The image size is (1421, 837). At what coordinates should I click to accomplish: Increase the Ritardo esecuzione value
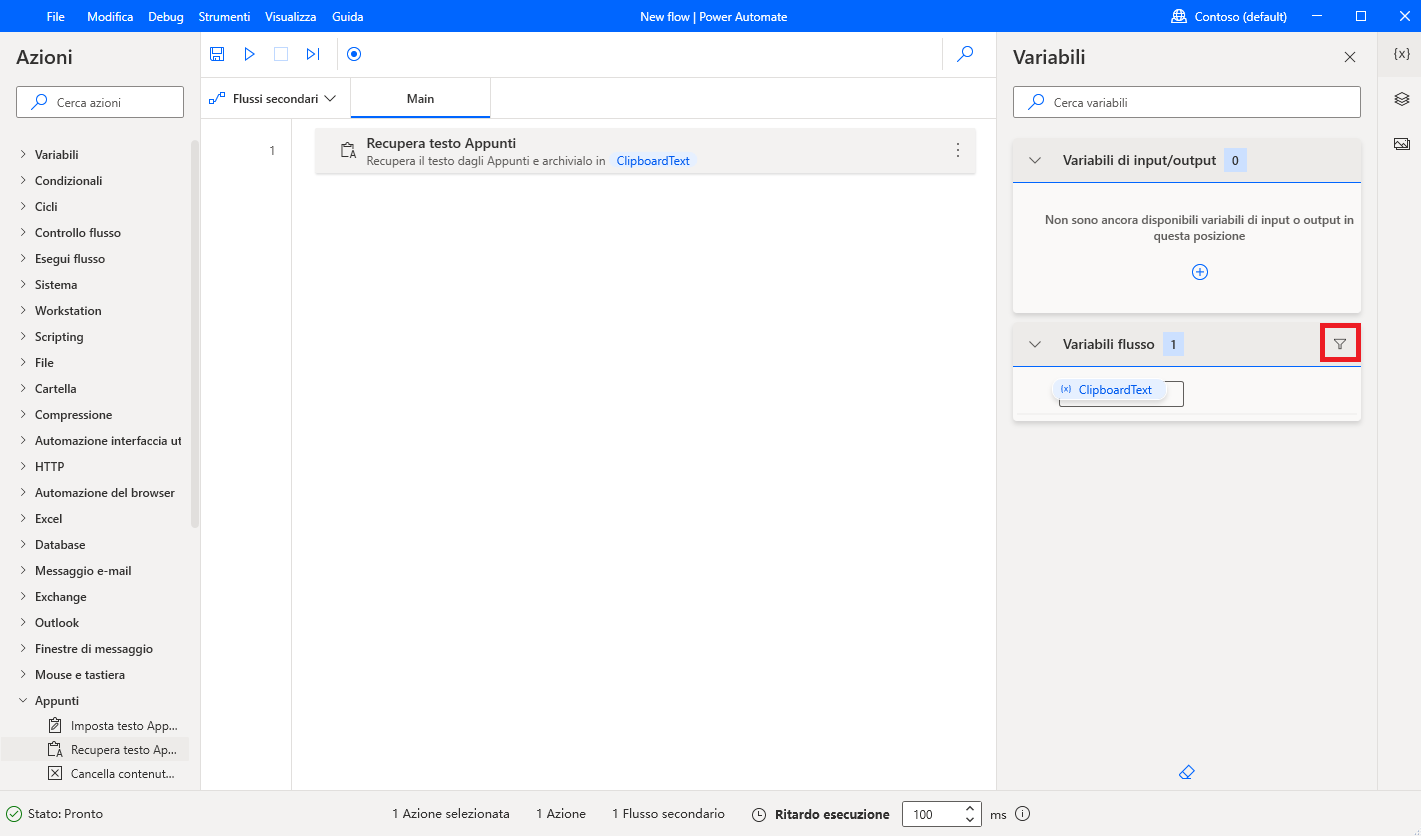coord(968,808)
